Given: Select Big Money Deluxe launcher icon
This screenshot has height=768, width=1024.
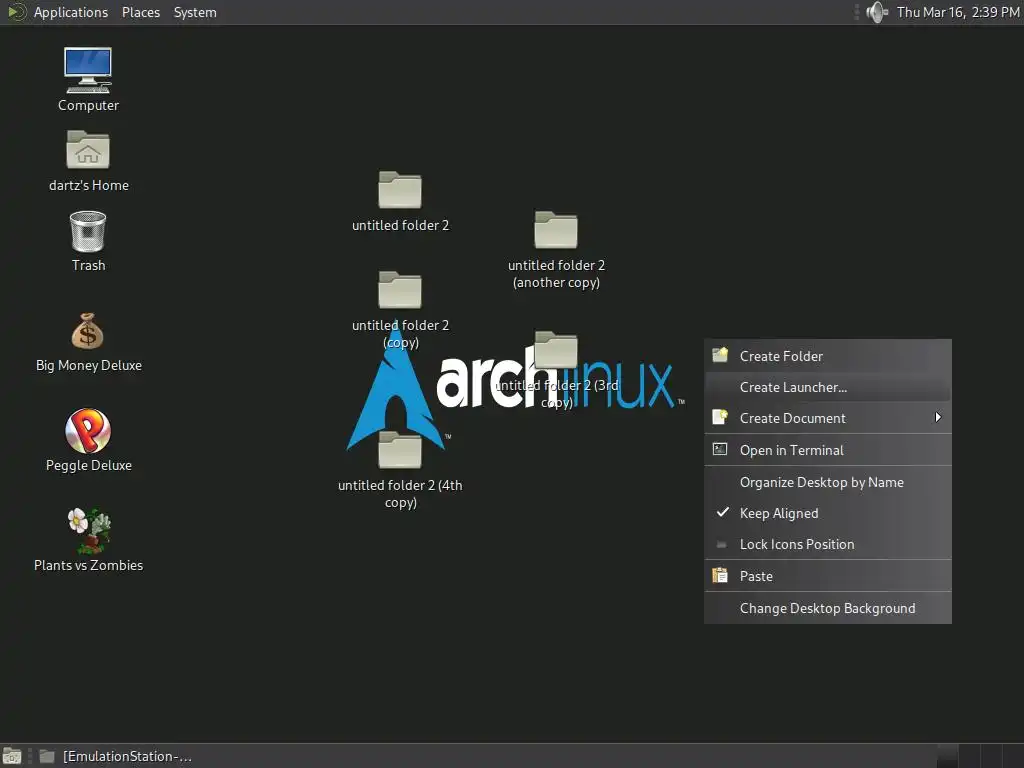Looking at the screenshot, I should click(x=88, y=330).
